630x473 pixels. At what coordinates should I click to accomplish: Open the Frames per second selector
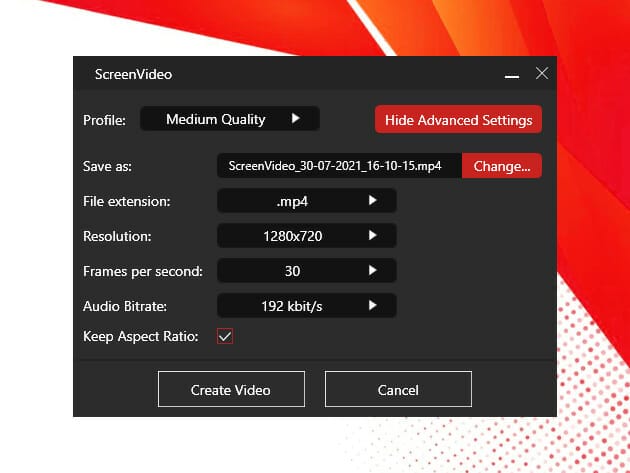[306, 271]
